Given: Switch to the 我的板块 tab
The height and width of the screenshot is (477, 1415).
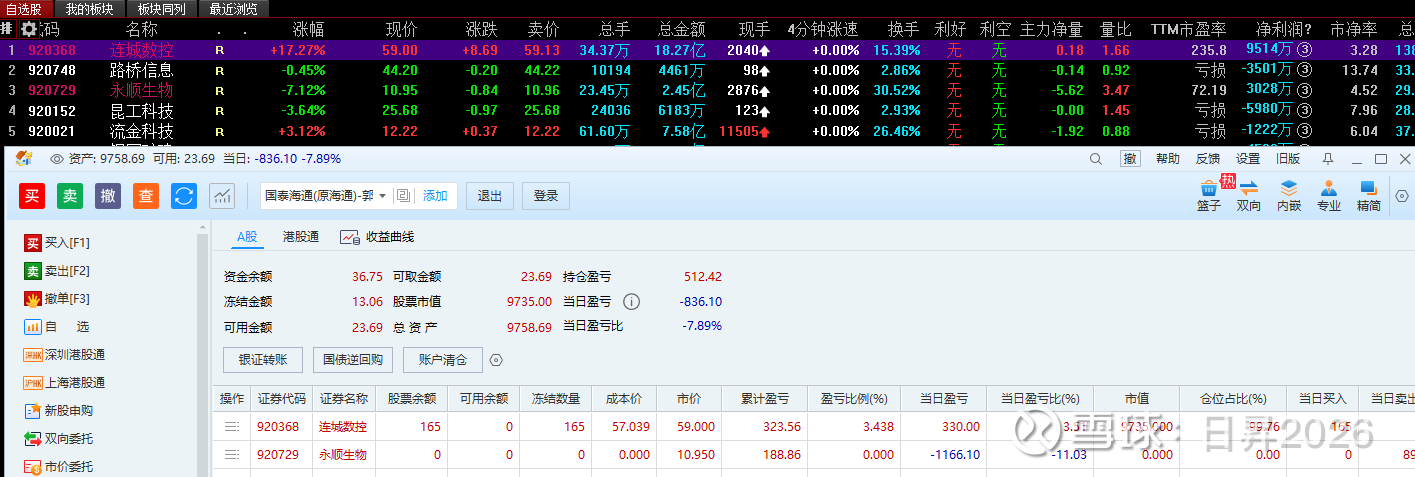Looking at the screenshot, I should tap(89, 9).
